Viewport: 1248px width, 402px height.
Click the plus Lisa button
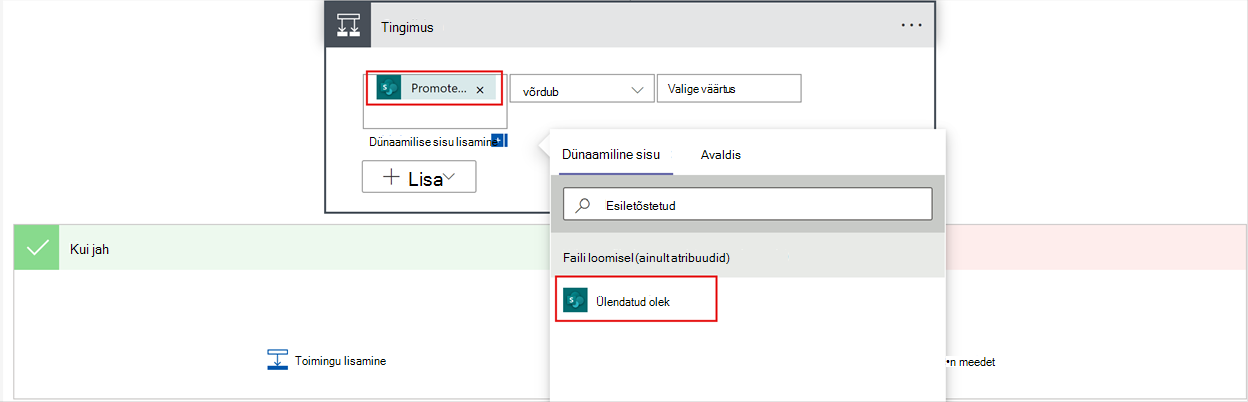click(419, 177)
